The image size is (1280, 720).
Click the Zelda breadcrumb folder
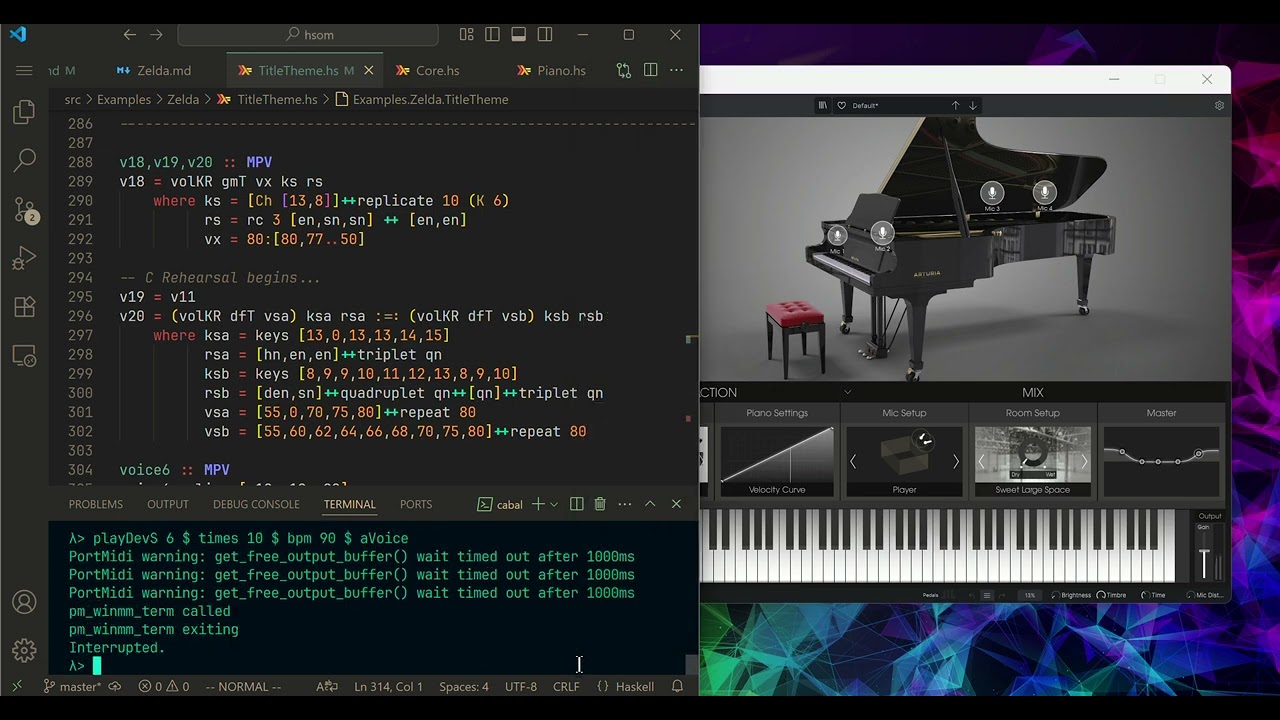[183, 99]
